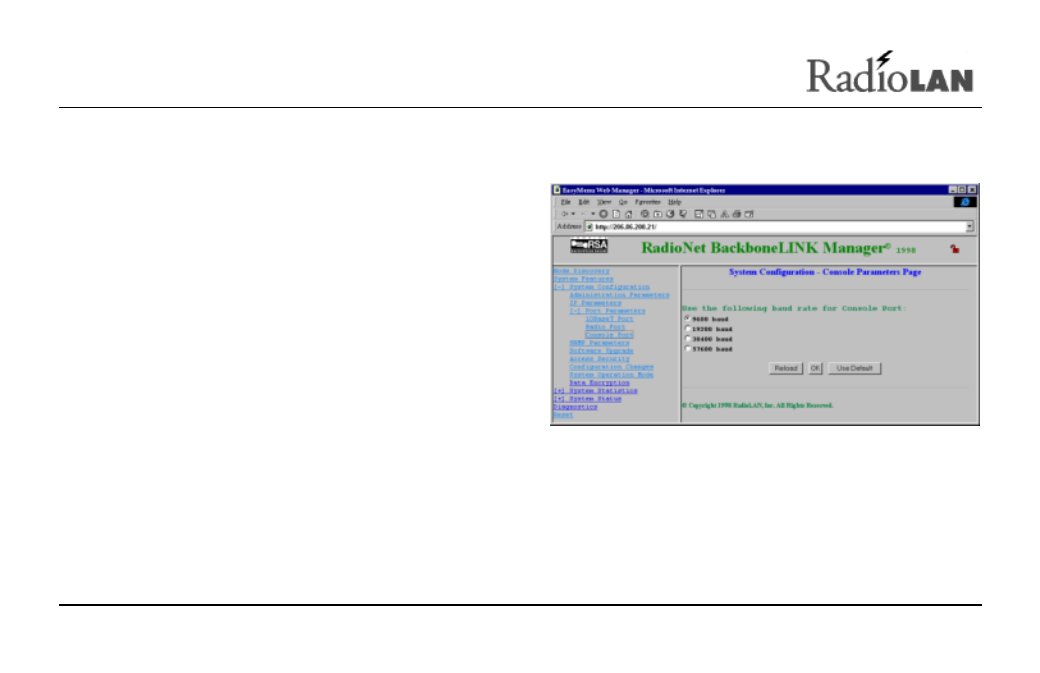Click the Edit page icon in toolbar
The width and height of the screenshot is (1040, 673).
[749, 214]
